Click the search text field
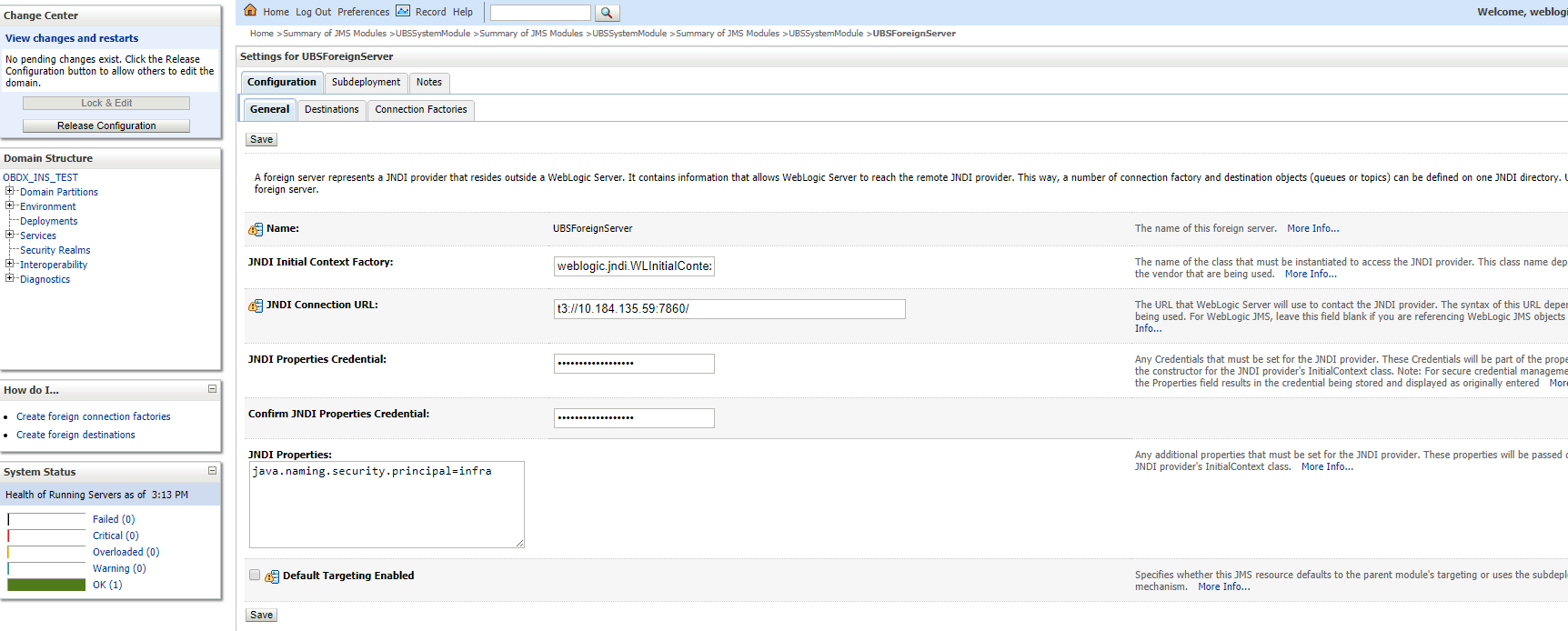Viewport: 1568px width, 631px height. coord(541,13)
